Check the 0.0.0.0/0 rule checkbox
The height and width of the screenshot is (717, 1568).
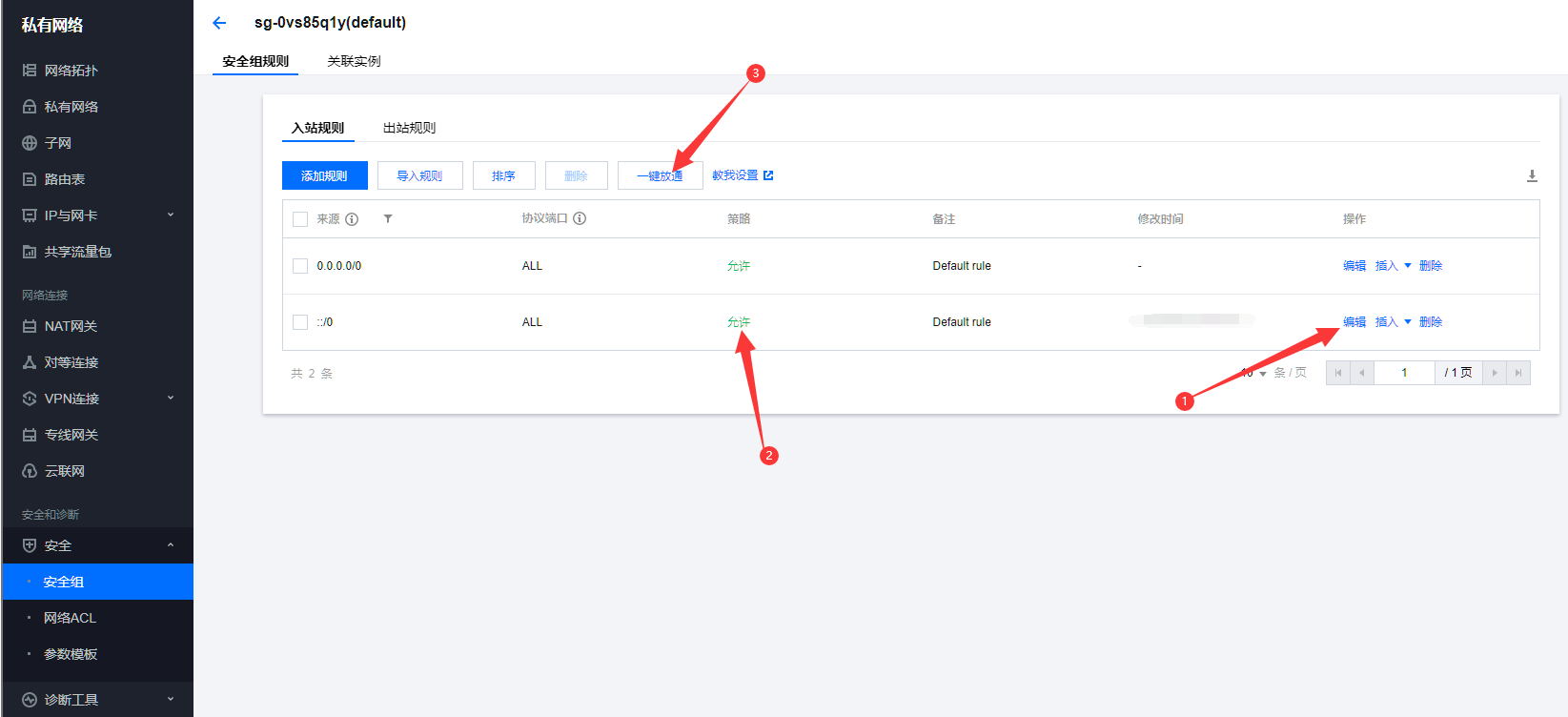[x=300, y=266]
